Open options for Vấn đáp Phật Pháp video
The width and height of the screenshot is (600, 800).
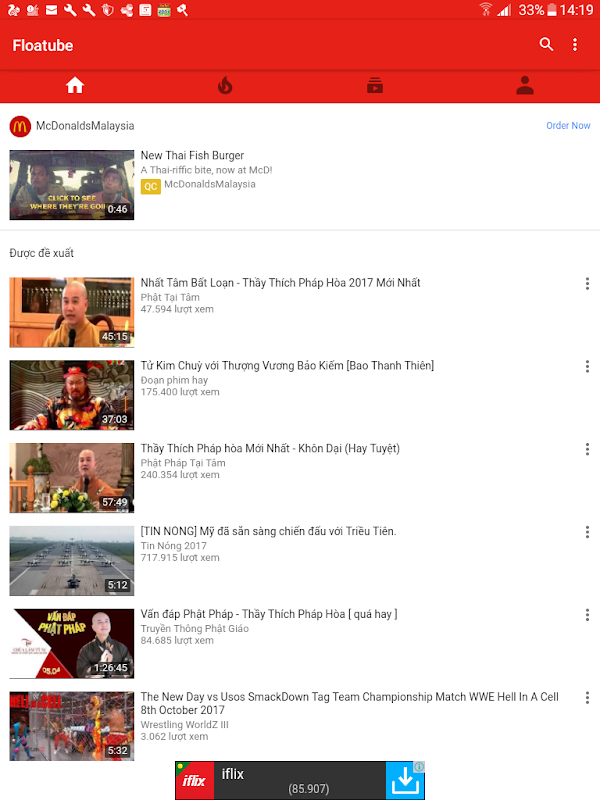click(587, 615)
